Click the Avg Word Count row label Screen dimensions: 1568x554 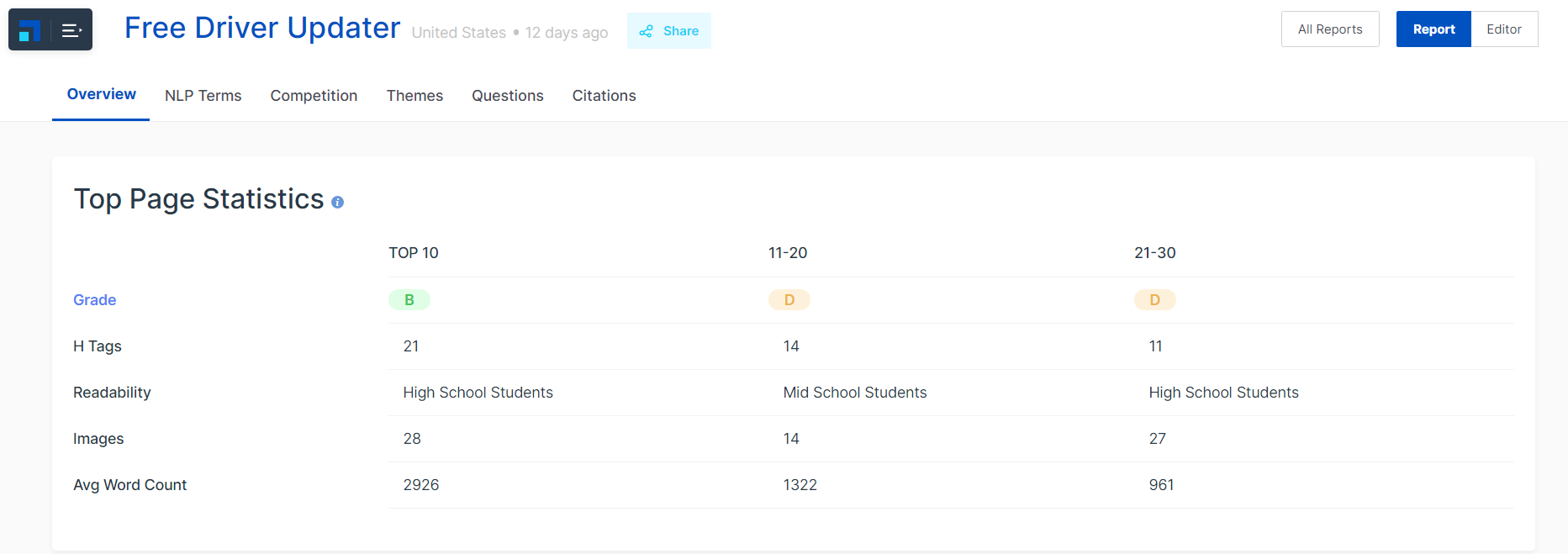(130, 485)
